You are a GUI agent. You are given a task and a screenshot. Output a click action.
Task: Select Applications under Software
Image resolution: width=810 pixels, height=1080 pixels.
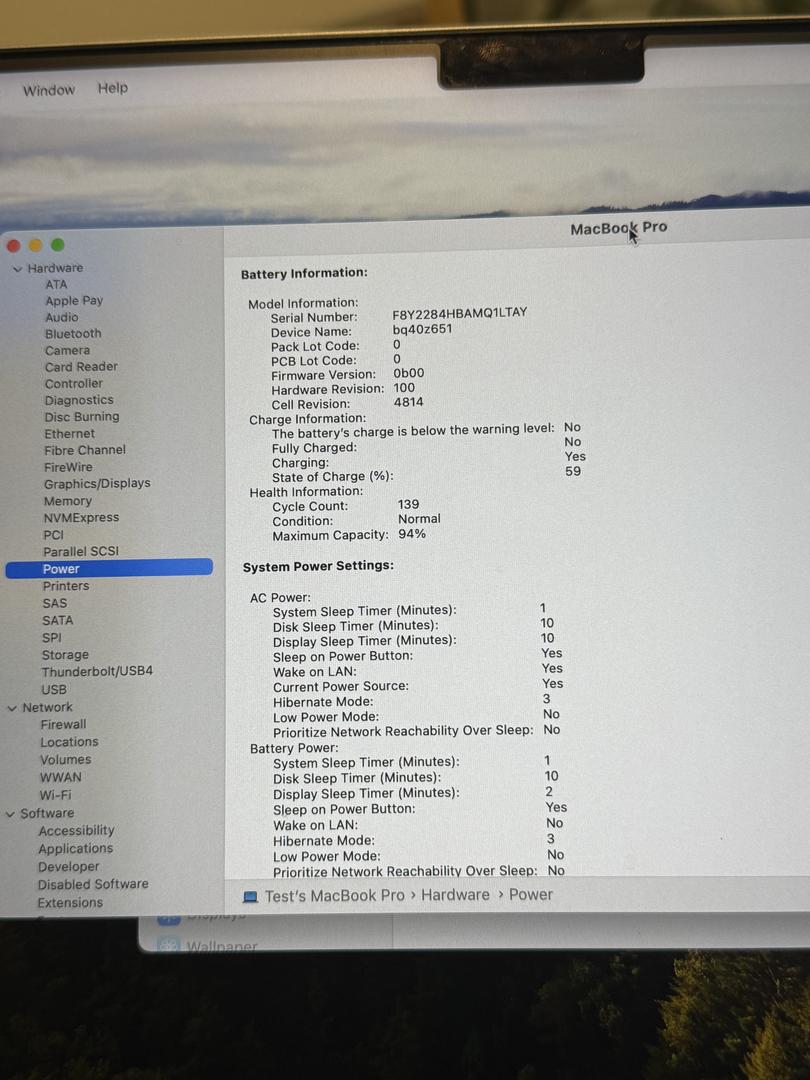[75, 849]
